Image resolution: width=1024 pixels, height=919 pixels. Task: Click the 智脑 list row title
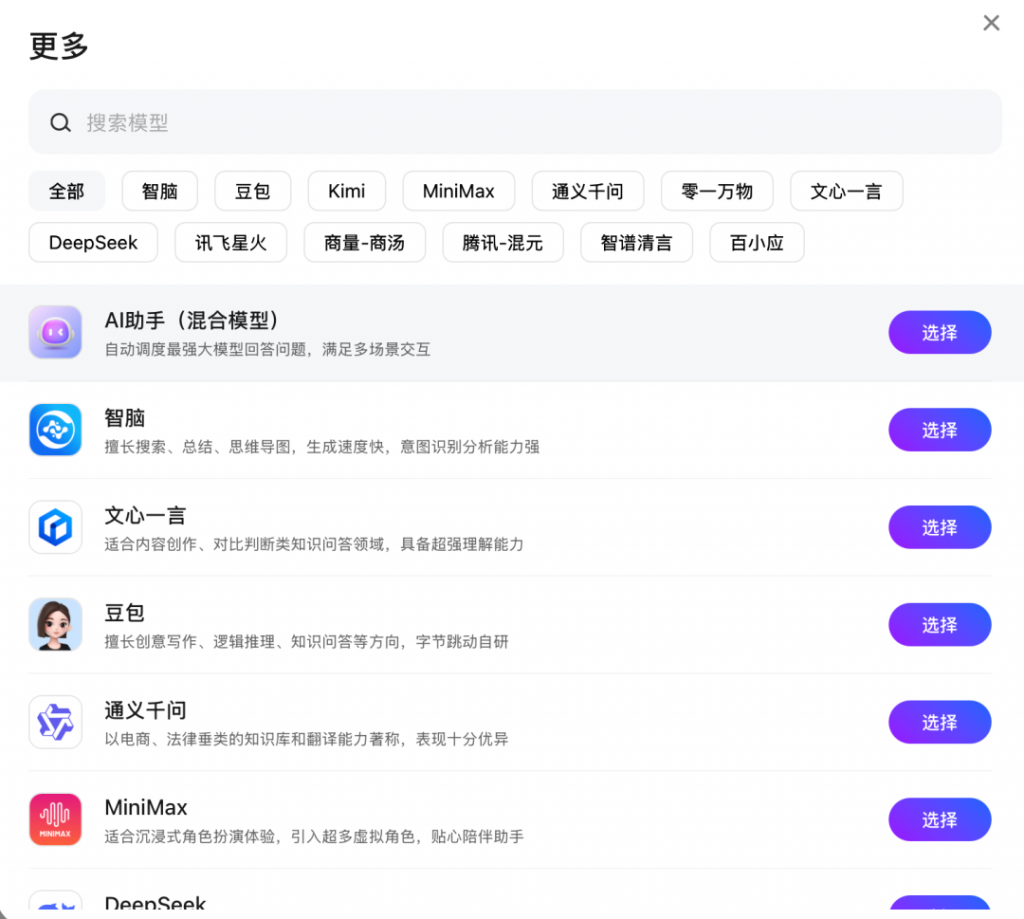pyautogui.click(x=125, y=417)
